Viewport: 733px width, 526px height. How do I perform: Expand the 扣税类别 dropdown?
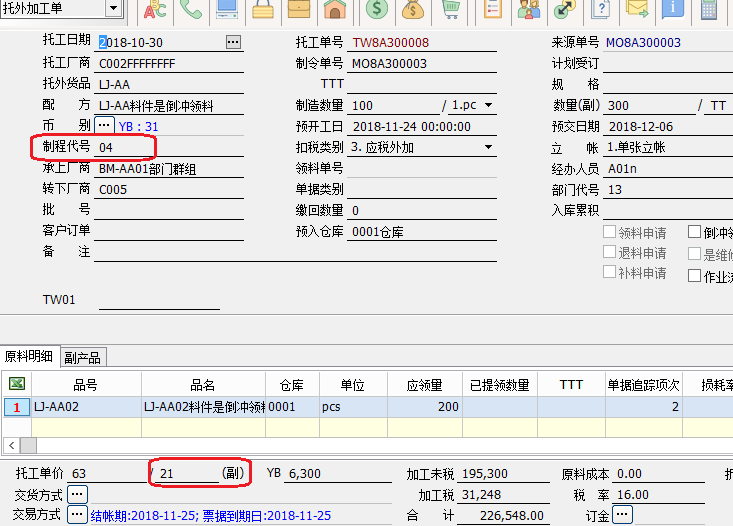tap(489, 147)
